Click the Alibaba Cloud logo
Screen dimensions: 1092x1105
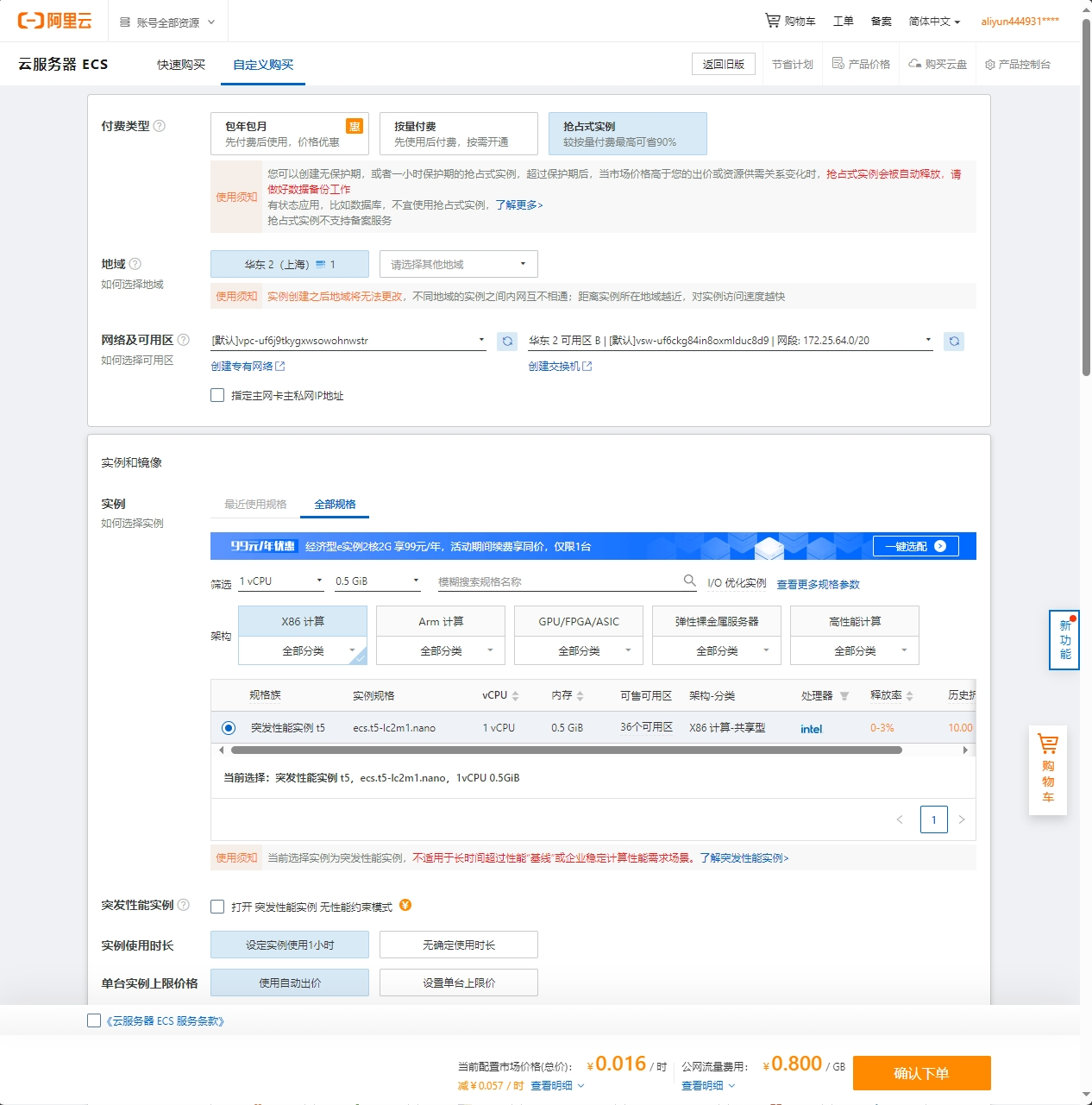tap(54, 21)
